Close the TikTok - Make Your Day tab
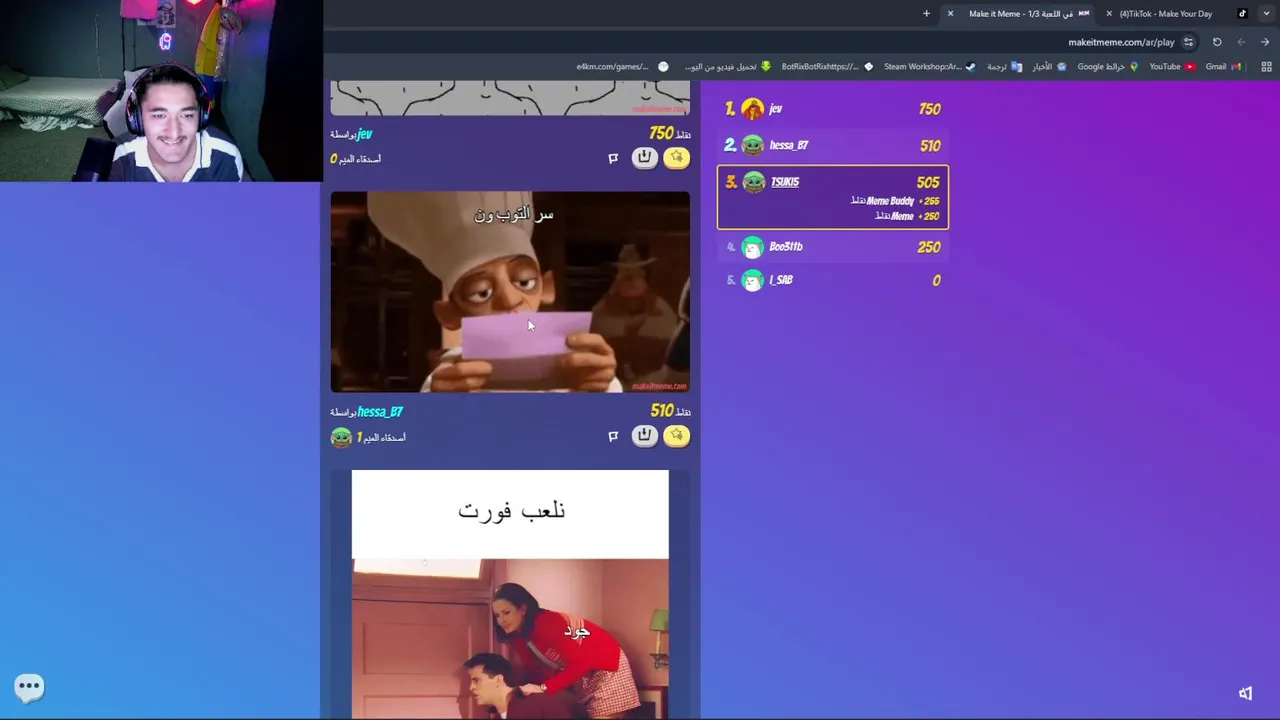Viewport: 1280px width, 720px height. (1109, 14)
